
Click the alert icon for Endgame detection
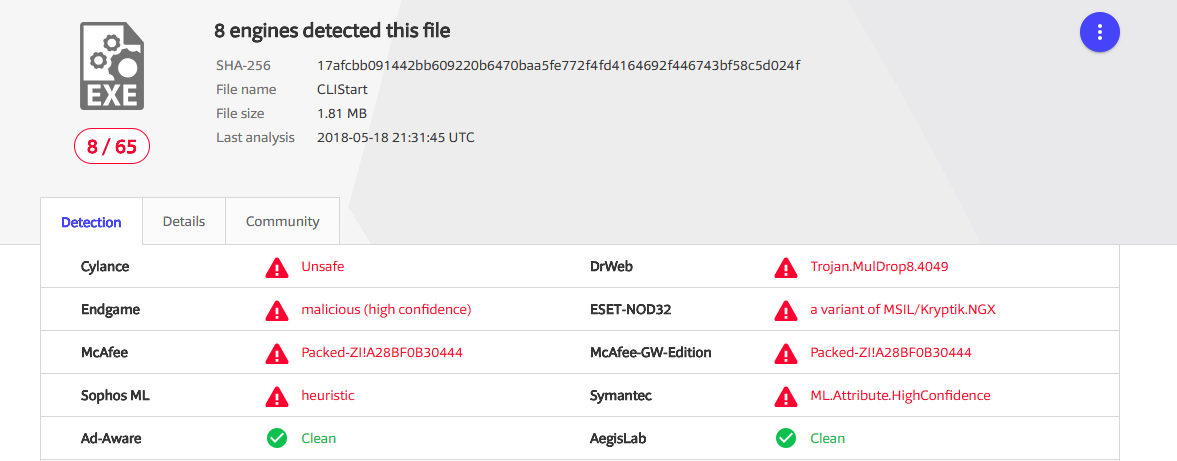pyautogui.click(x=277, y=311)
